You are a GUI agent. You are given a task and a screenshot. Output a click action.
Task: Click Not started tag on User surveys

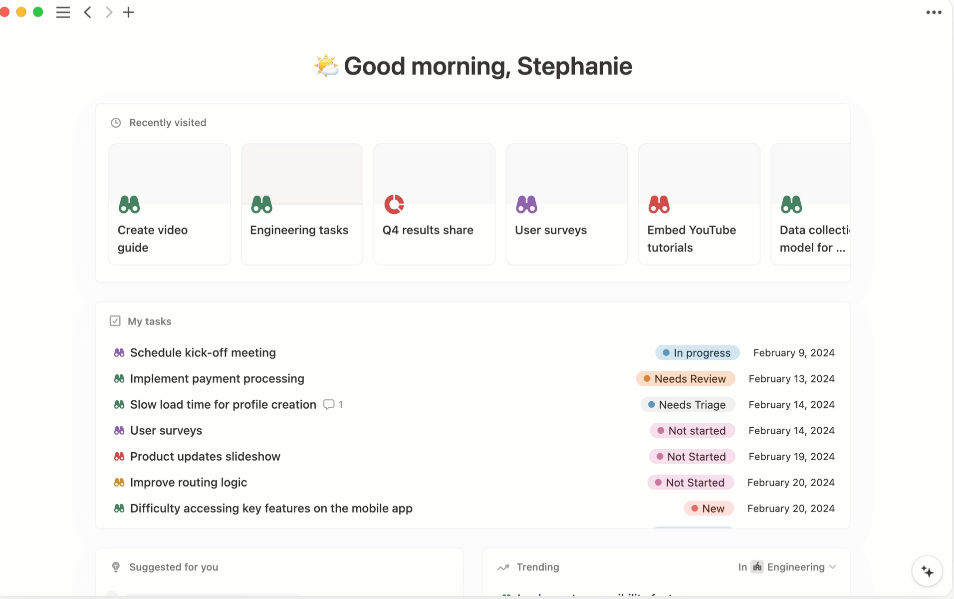(x=692, y=431)
